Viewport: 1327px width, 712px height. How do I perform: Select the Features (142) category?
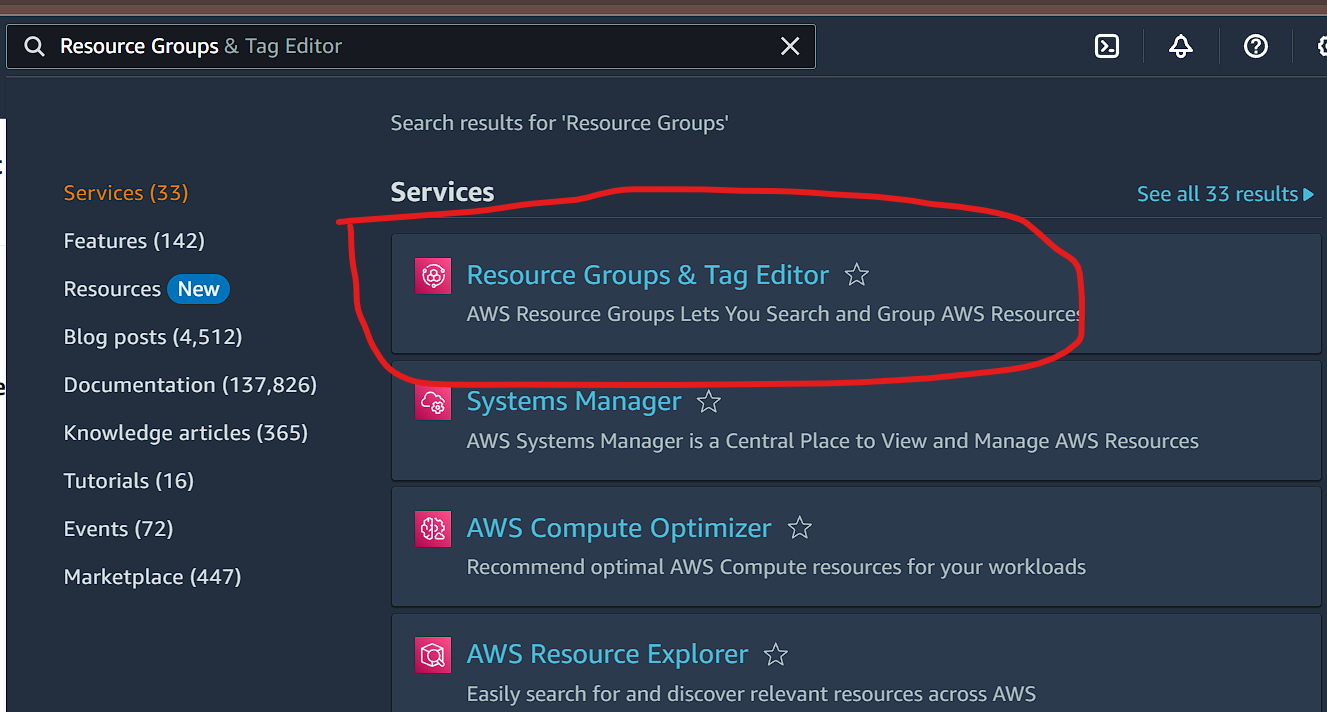tap(134, 241)
